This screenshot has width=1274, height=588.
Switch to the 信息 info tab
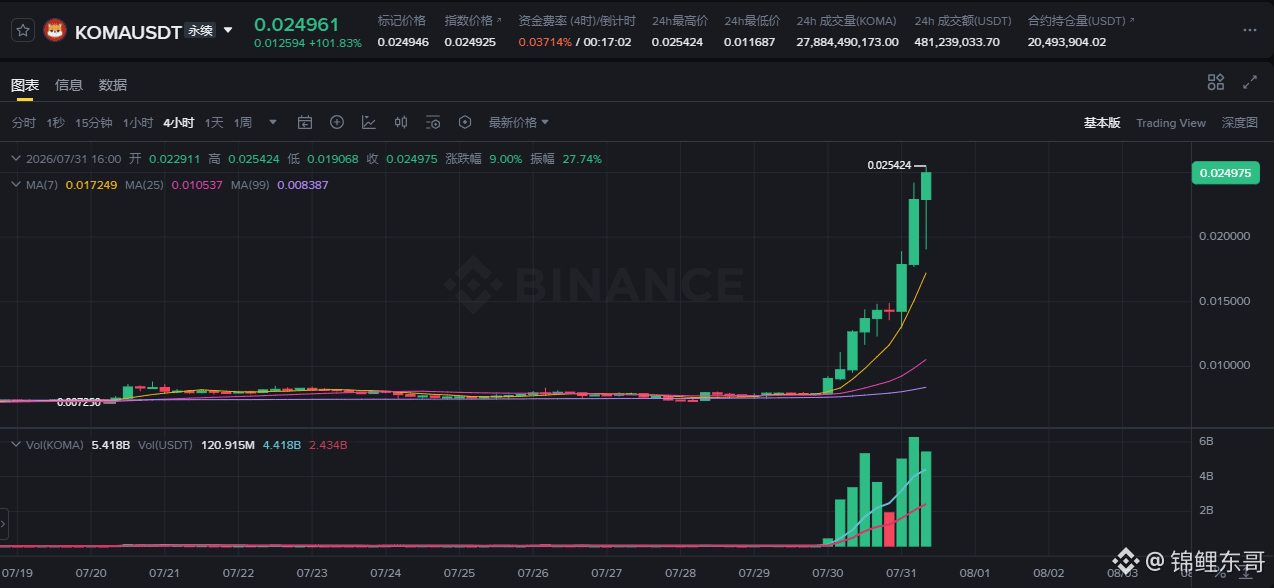(x=69, y=85)
